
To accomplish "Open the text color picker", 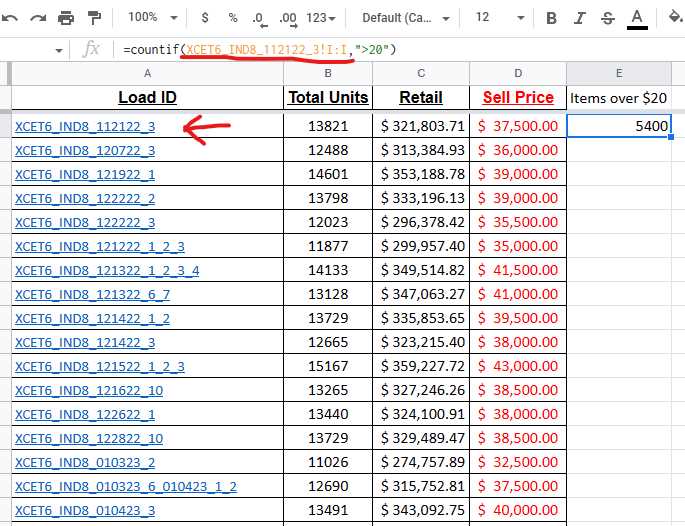I will [x=637, y=19].
